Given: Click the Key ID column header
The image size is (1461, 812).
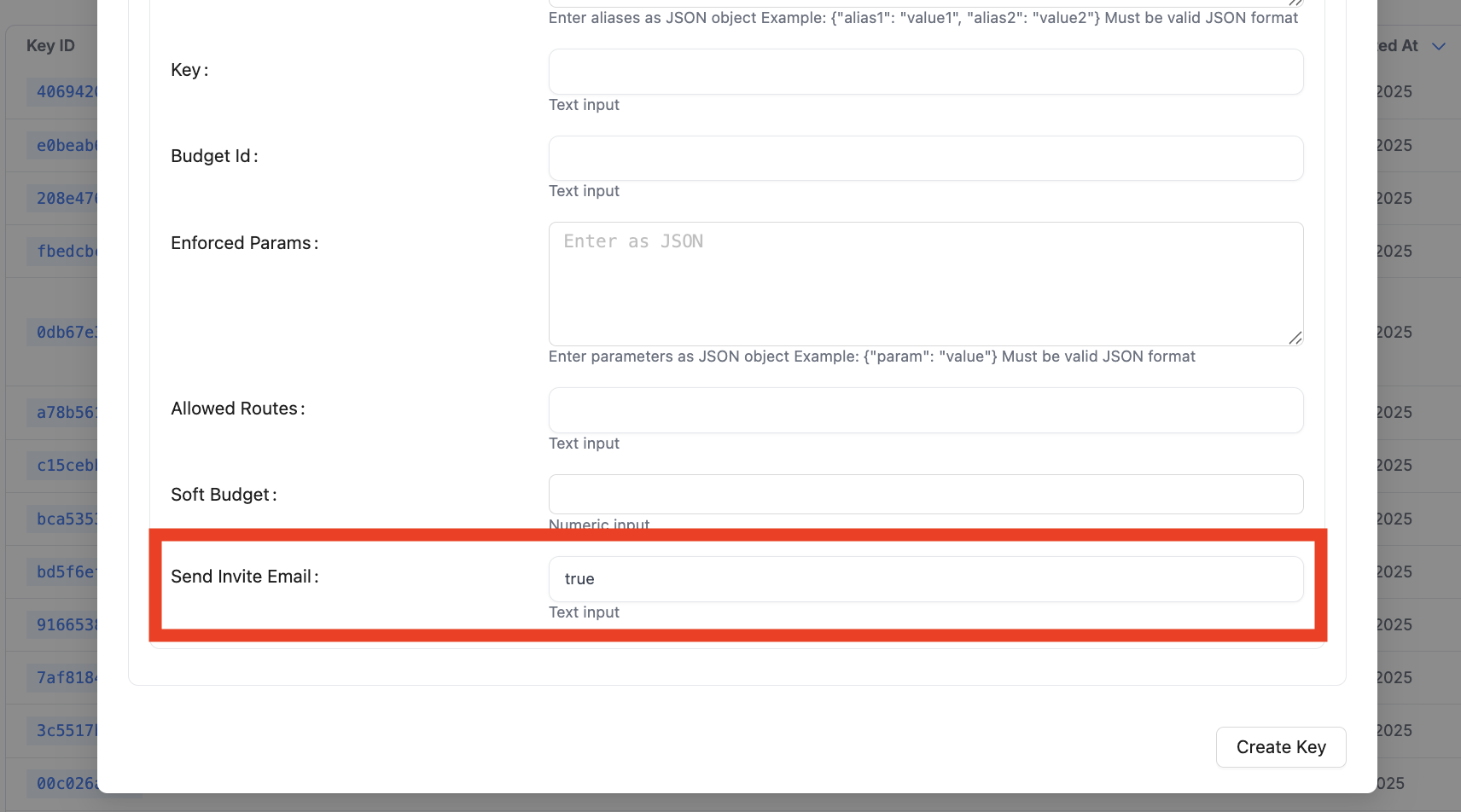Looking at the screenshot, I should point(51,46).
